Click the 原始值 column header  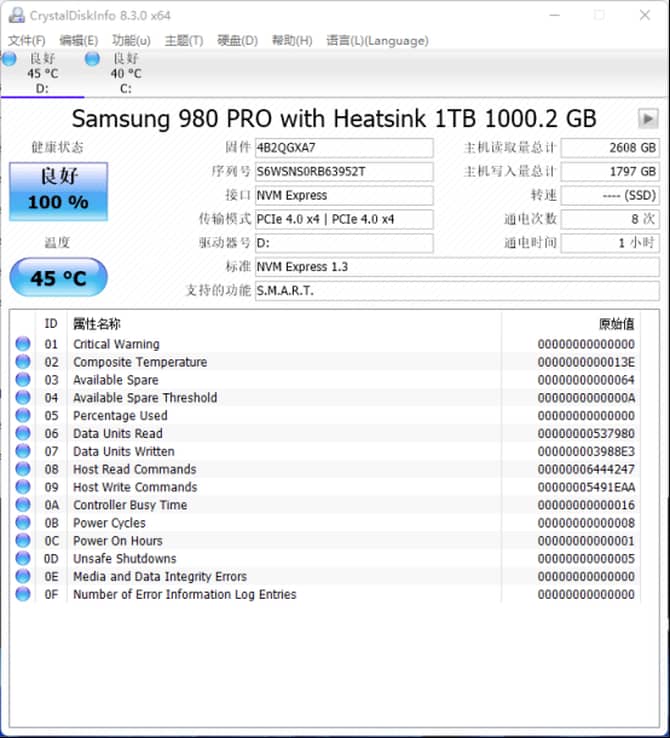[x=616, y=324]
